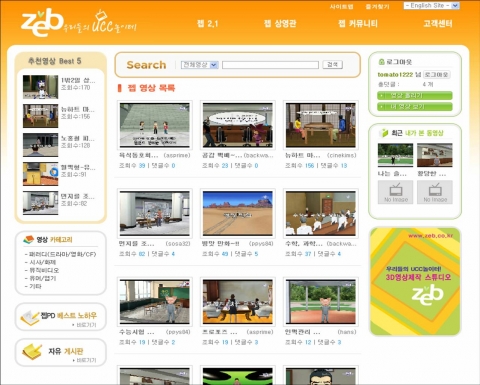The image size is (480, 385).
Task: Click the stacked books 영상 카테고리 icon
Action: pyautogui.click(x=29, y=239)
